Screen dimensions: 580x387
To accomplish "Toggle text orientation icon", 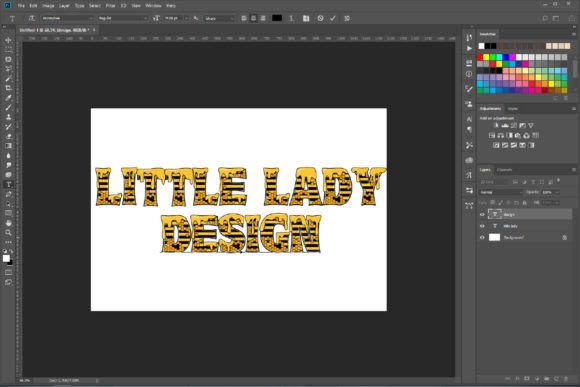I will tap(31, 18).
